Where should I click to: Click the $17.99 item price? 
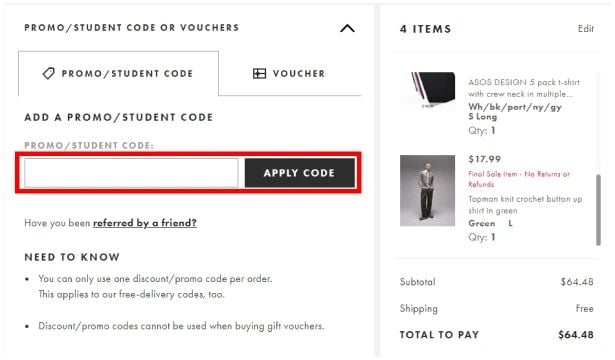[484, 159]
